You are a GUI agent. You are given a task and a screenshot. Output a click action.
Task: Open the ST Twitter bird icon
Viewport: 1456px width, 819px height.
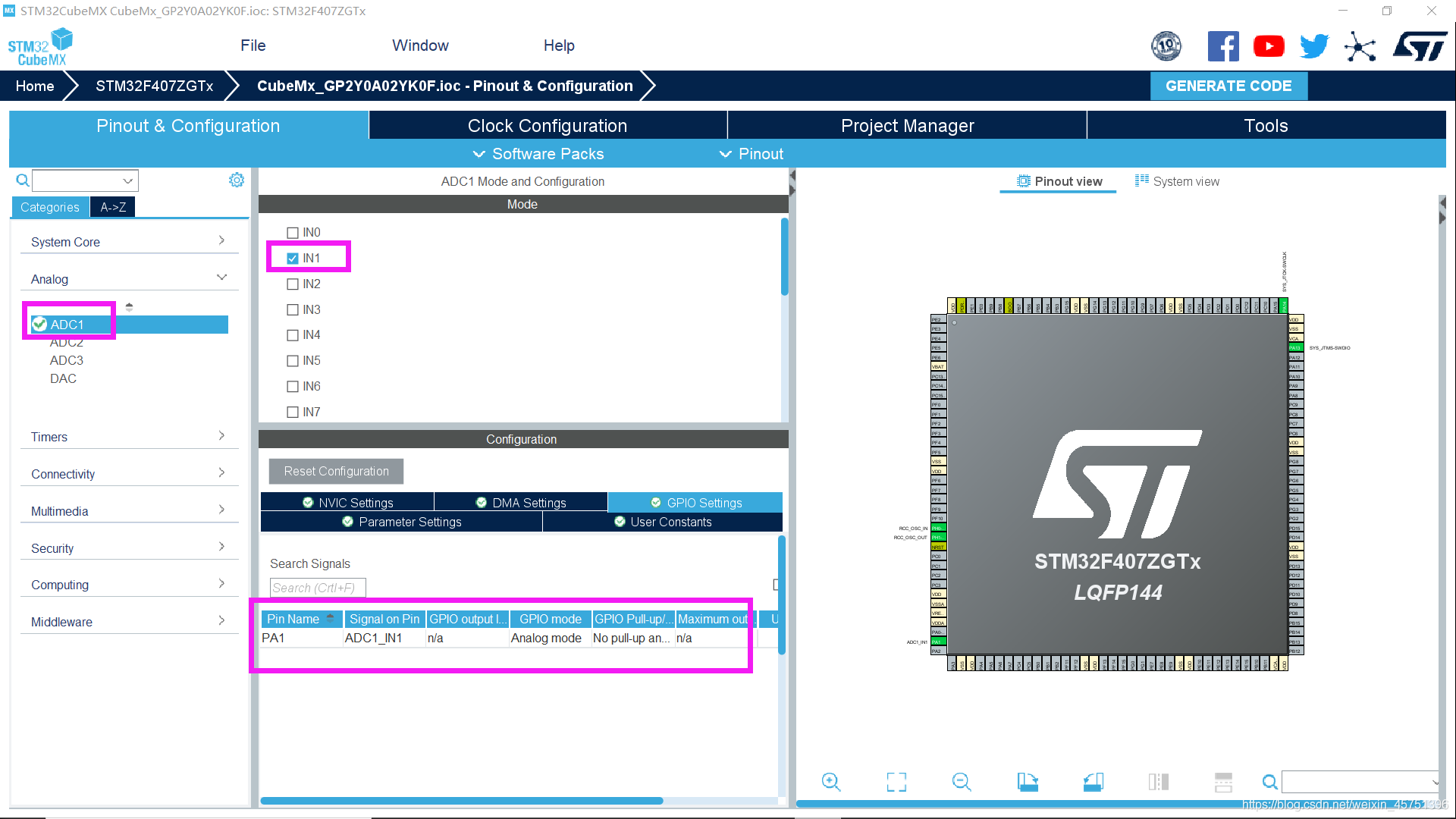tap(1314, 46)
